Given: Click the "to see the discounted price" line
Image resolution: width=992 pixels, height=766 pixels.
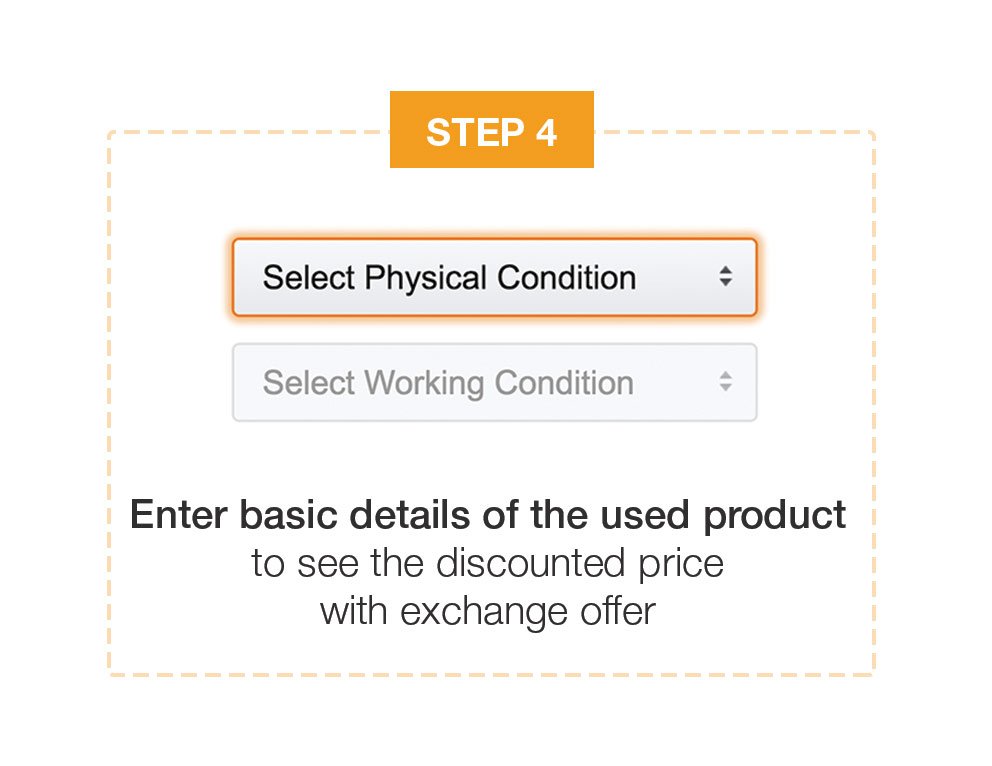Looking at the screenshot, I should click(488, 564).
